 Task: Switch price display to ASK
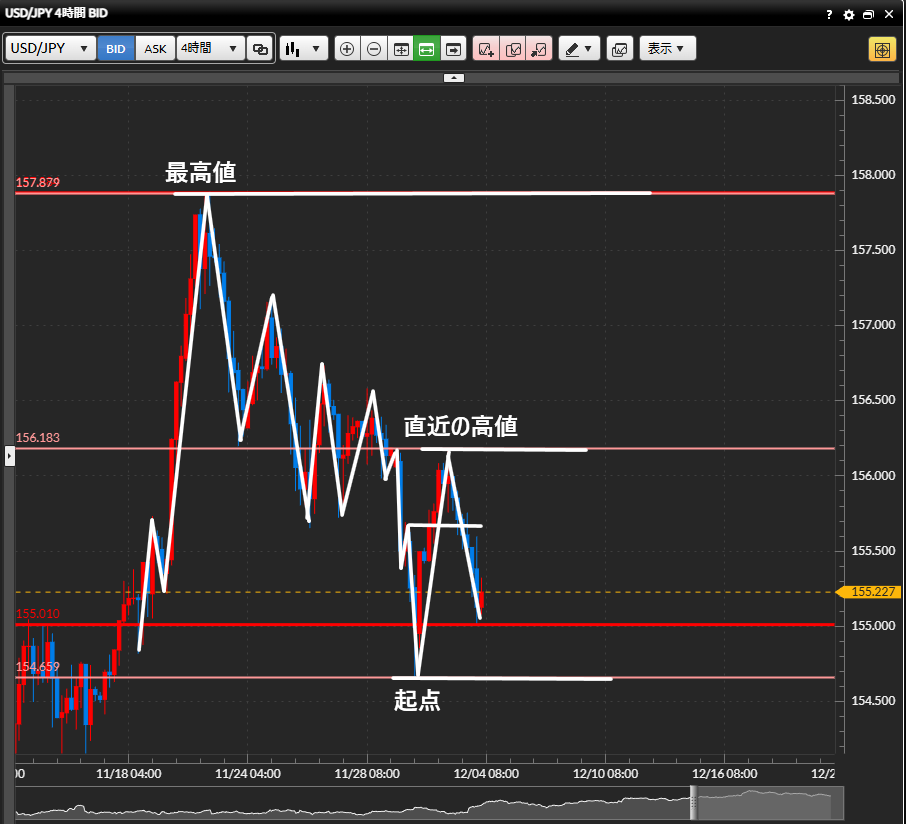point(155,48)
